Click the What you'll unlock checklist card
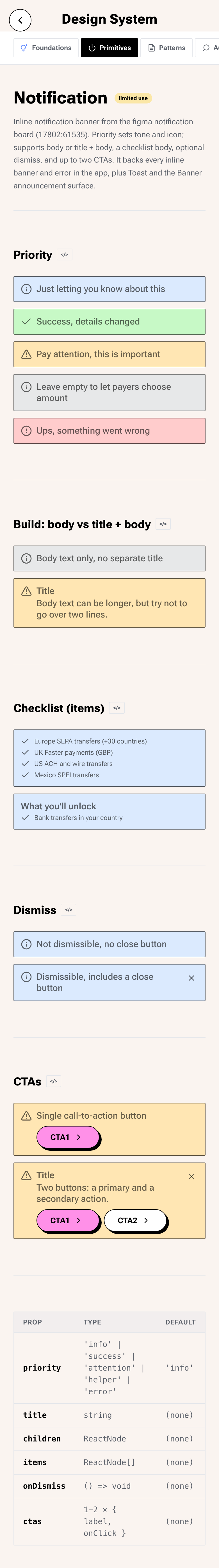The image size is (219, 1568). (x=109, y=811)
